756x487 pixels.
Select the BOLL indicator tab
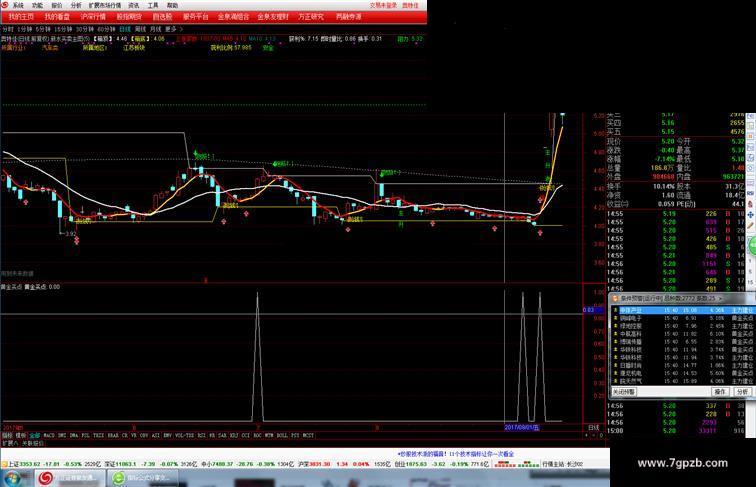pyautogui.click(x=282, y=435)
